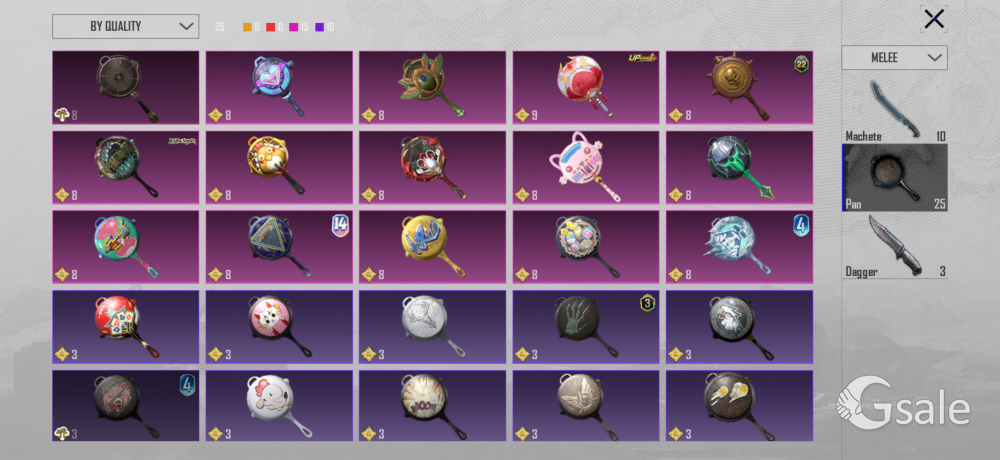
Task: Pick the golden pan with blue antlers
Action: (432, 248)
